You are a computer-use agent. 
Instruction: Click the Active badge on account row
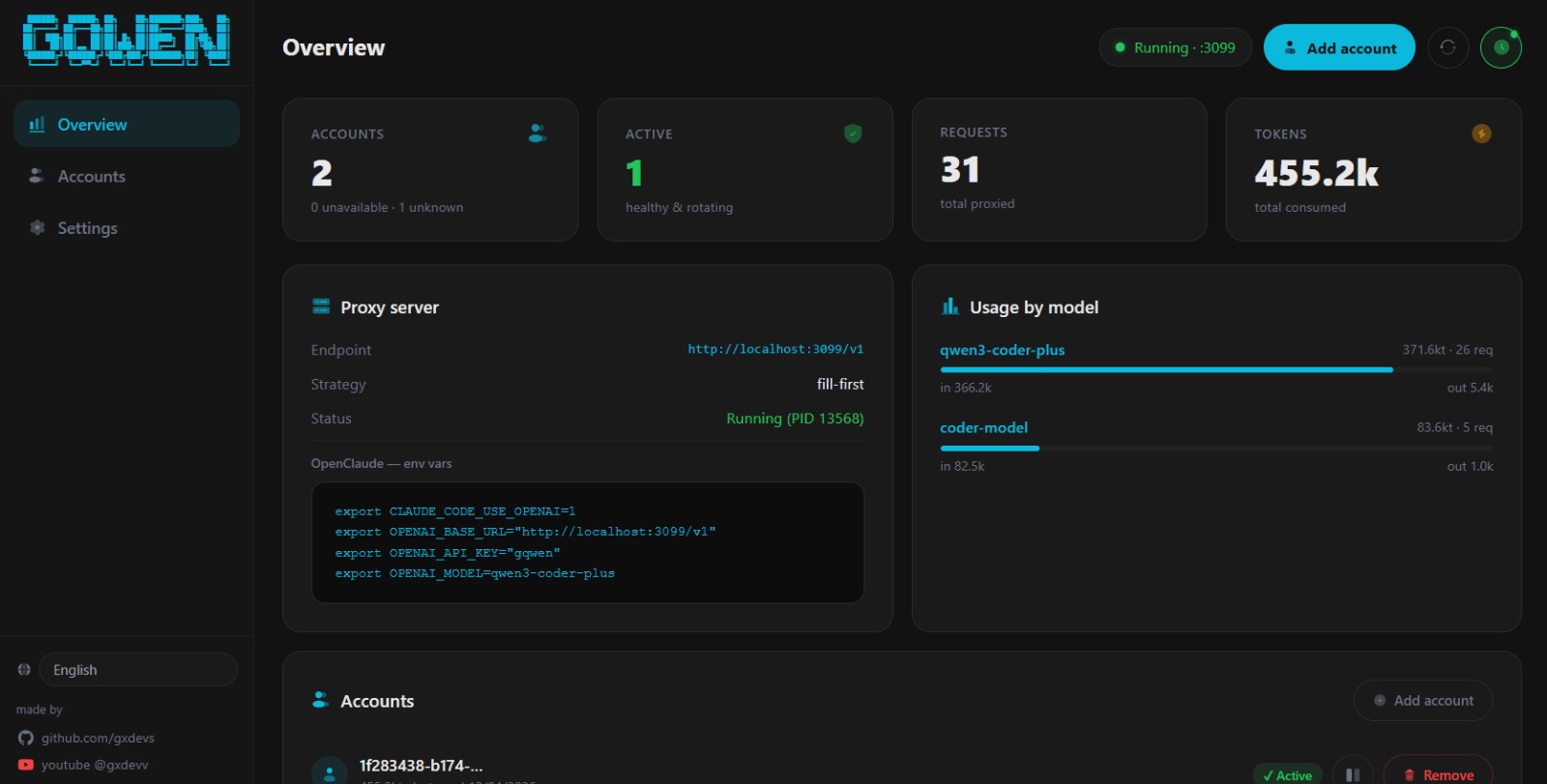(1288, 774)
